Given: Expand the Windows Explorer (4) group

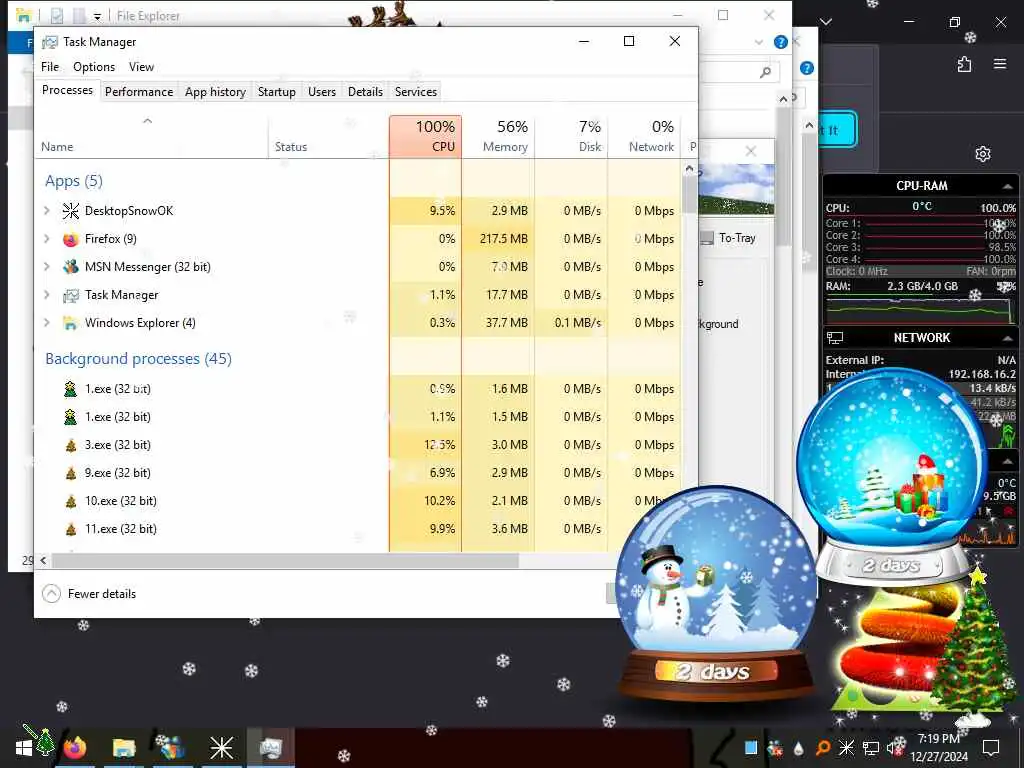Looking at the screenshot, I should tap(46, 323).
